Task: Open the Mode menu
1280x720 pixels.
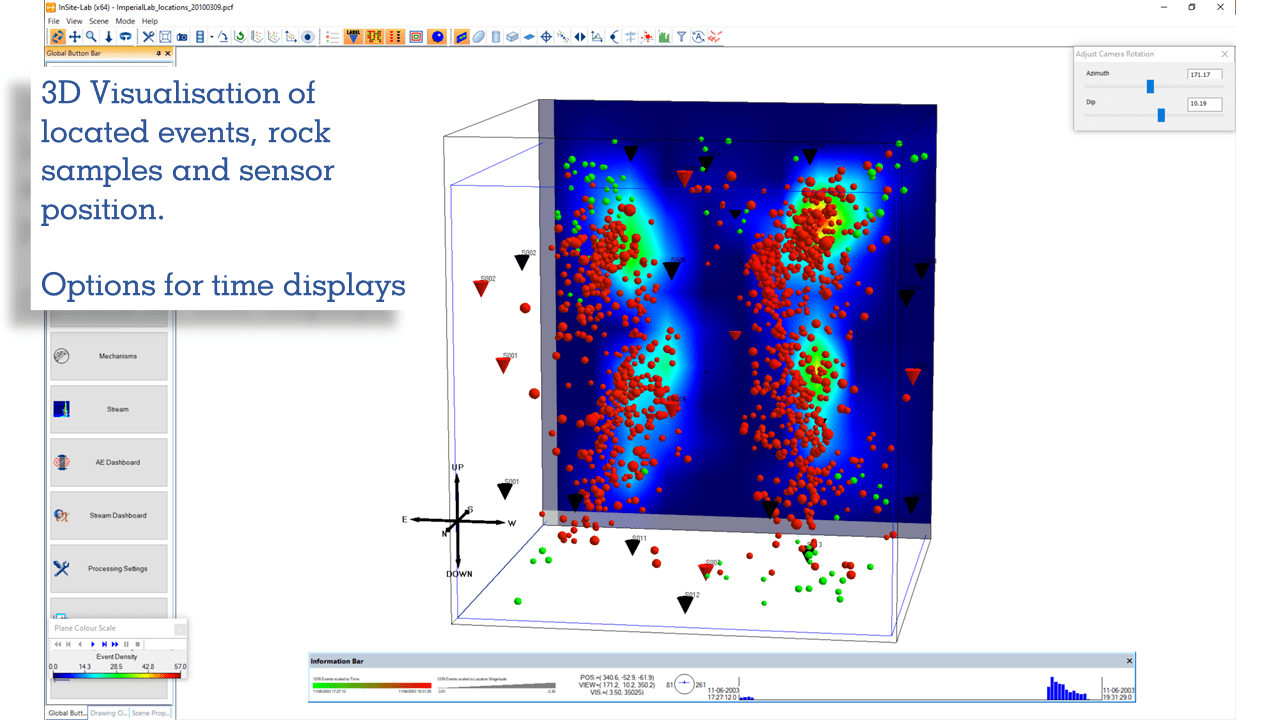Action: [125, 21]
